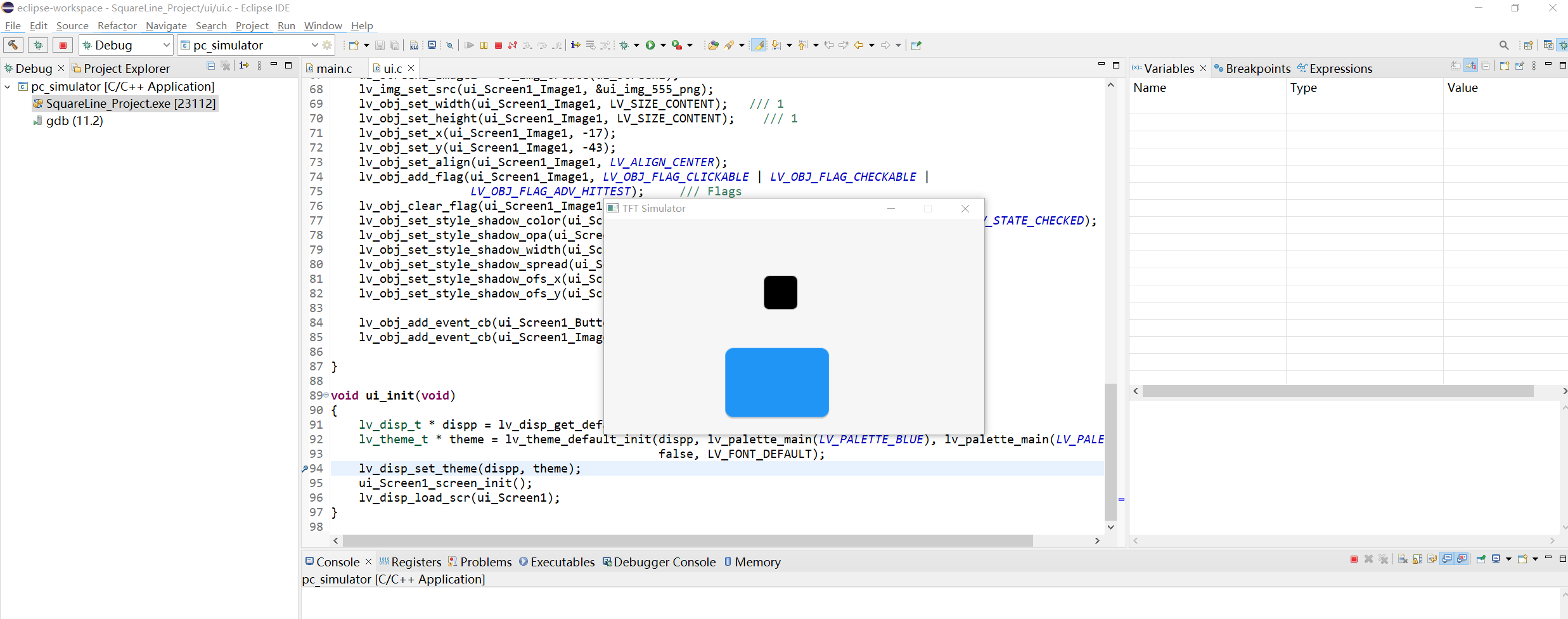Click the Console terminate red square

click(x=1354, y=559)
